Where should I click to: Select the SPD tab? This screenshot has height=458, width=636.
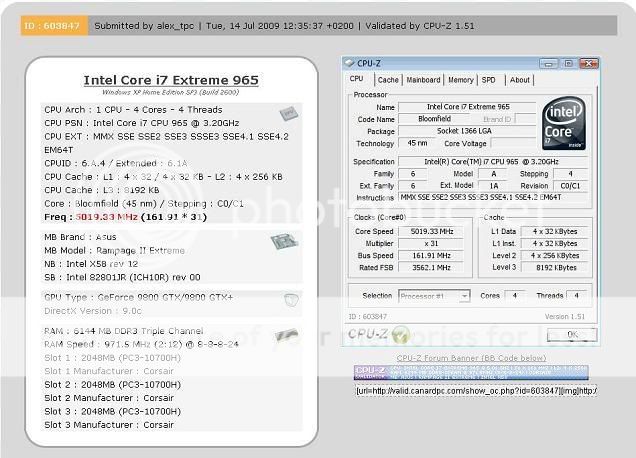click(488, 80)
